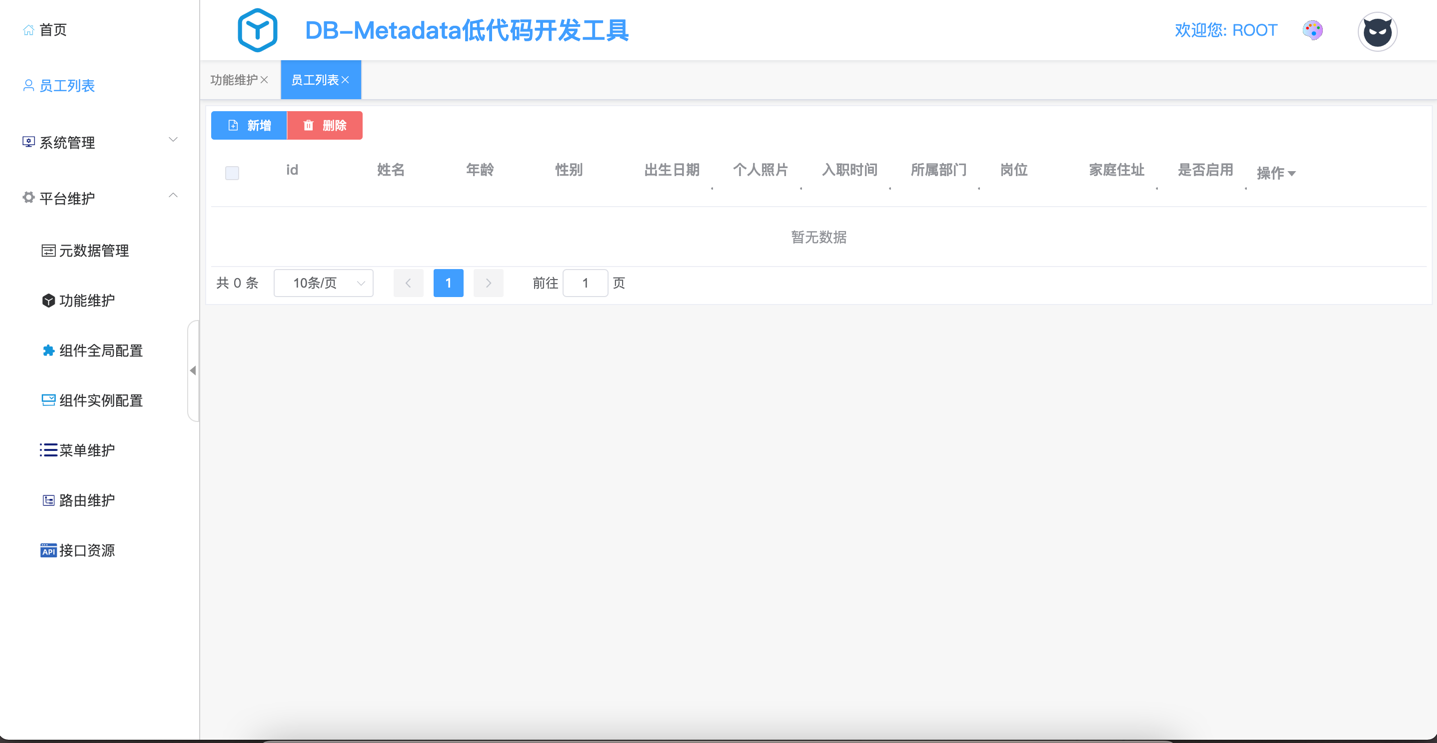This screenshot has width=1437, height=743.
Task: Open the color palette theme icon
Action: [x=1312, y=30]
